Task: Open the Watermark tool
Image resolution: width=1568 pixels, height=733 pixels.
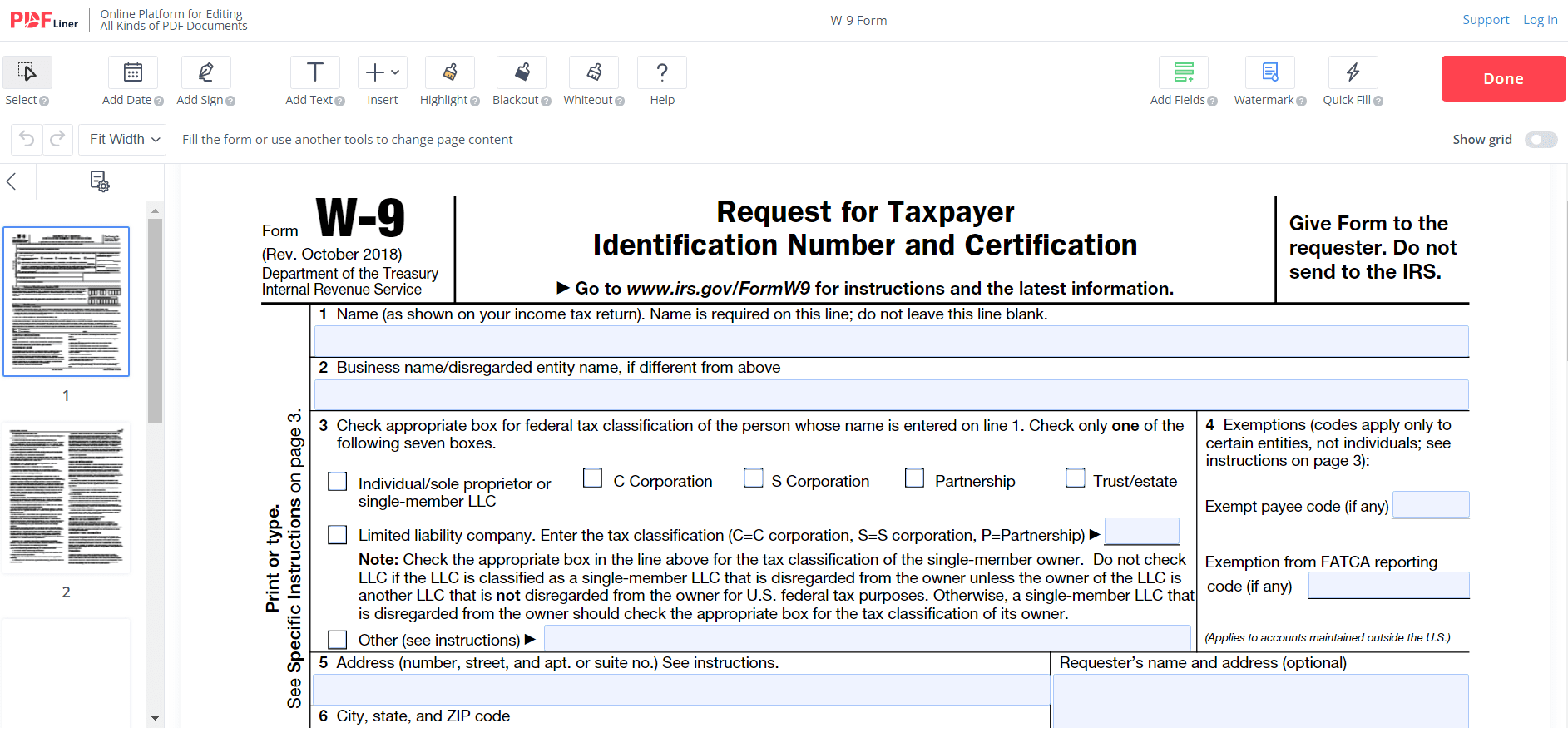Action: 1269,73
